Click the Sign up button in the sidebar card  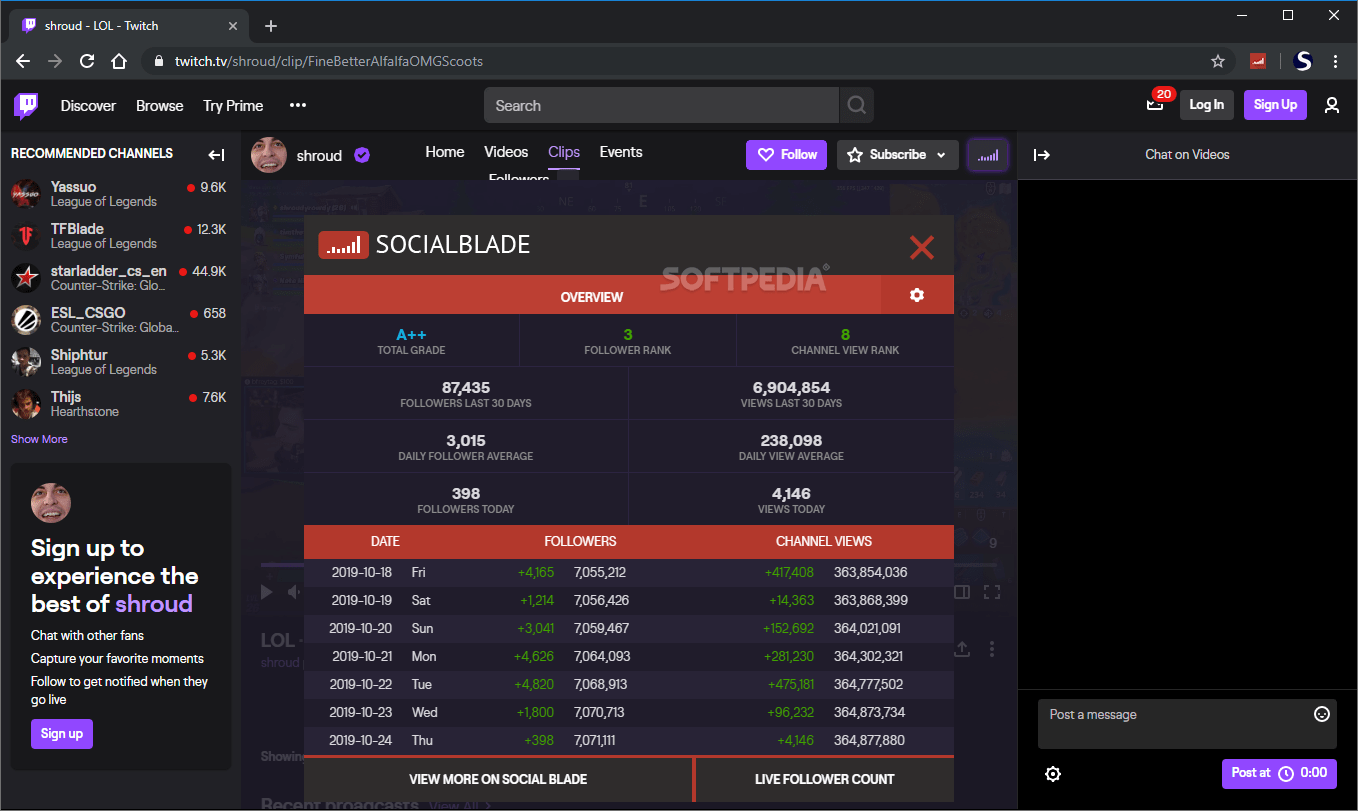pyautogui.click(x=62, y=733)
